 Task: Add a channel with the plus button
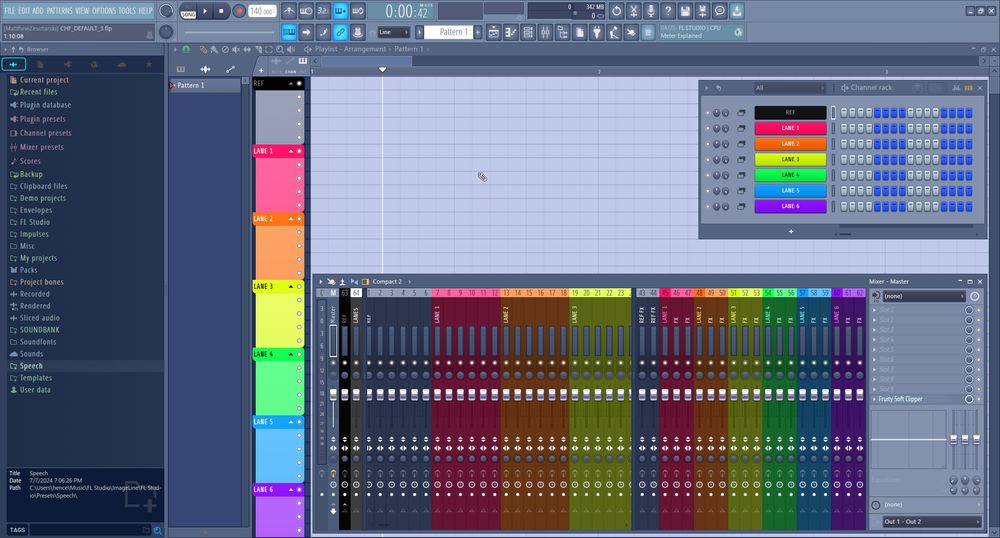click(791, 231)
